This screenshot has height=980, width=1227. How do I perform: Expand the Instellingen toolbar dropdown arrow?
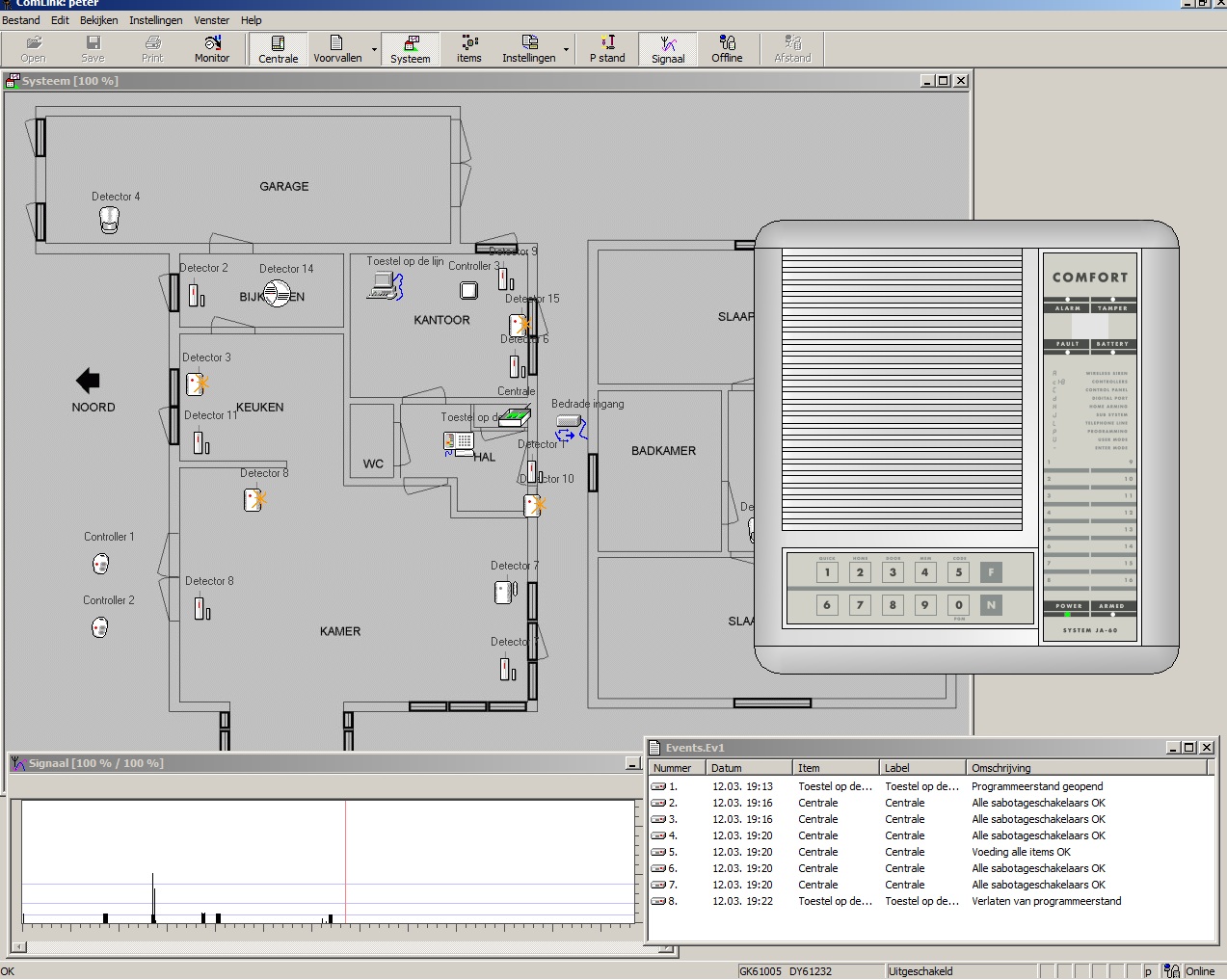566,49
